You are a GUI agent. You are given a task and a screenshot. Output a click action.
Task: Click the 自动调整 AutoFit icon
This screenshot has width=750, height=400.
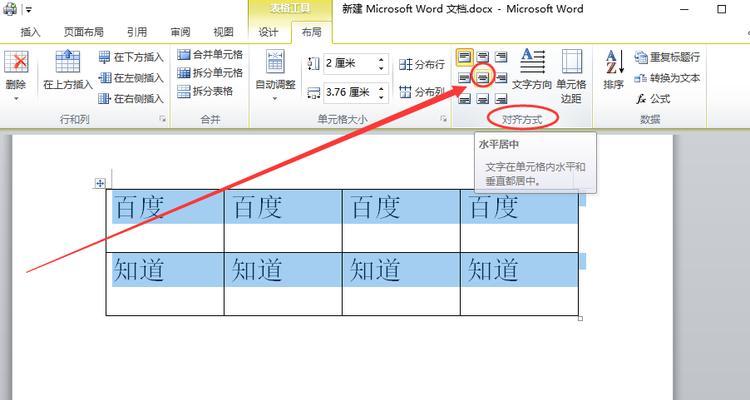click(x=276, y=63)
